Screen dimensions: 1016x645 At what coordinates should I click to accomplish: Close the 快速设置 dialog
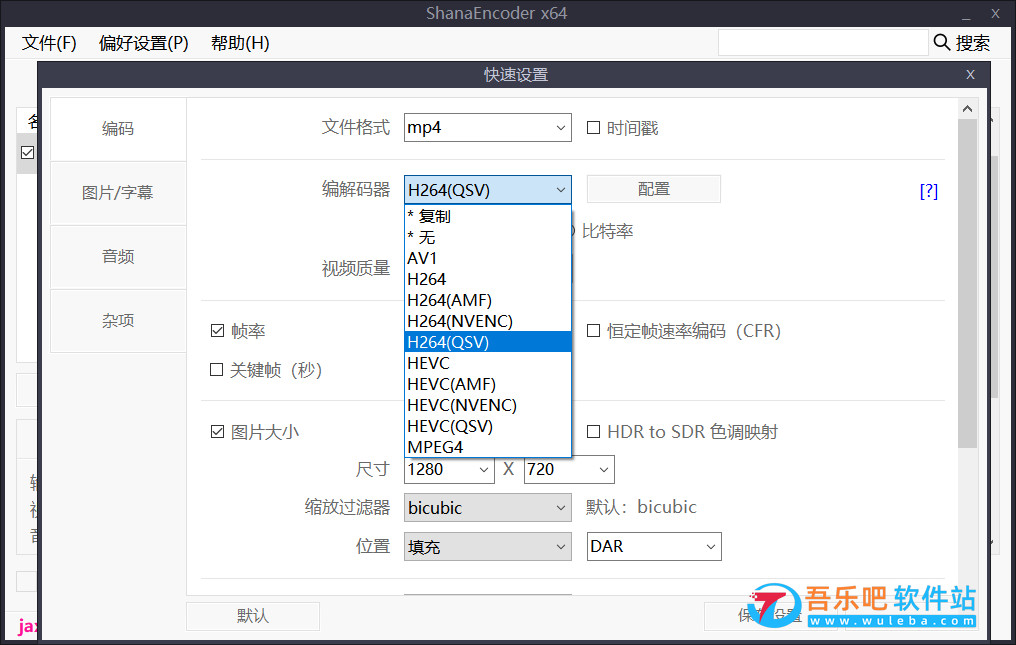tap(970, 75)
